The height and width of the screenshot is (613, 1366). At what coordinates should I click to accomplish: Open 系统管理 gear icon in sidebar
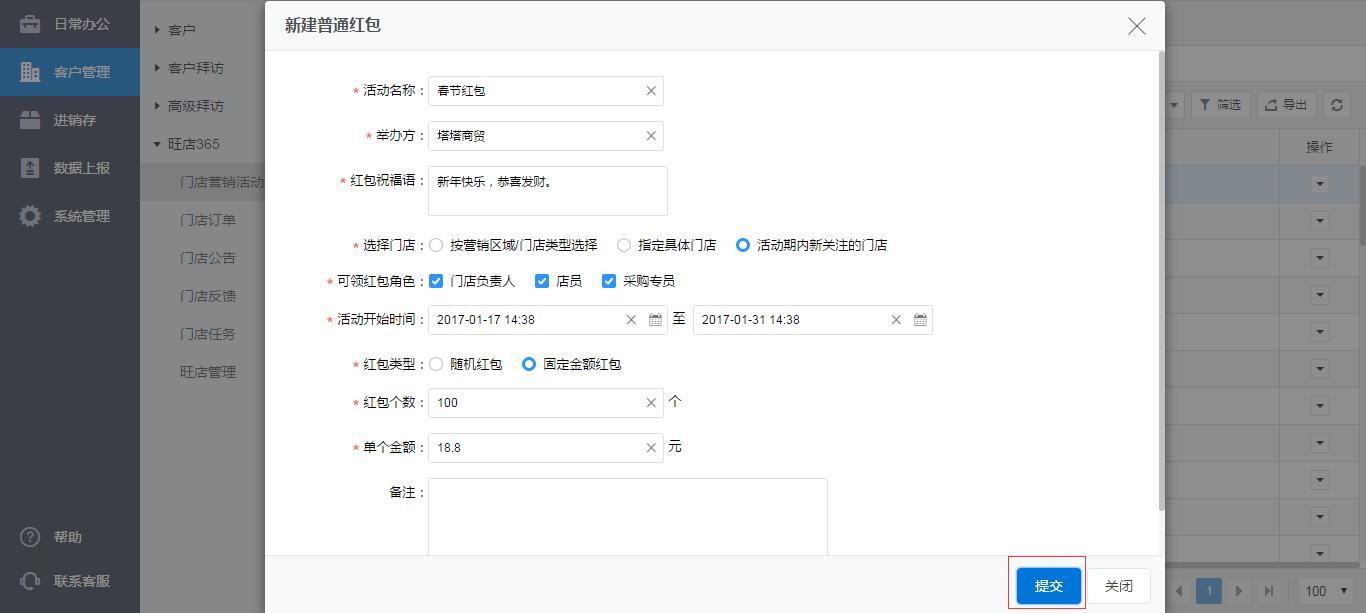30,216
